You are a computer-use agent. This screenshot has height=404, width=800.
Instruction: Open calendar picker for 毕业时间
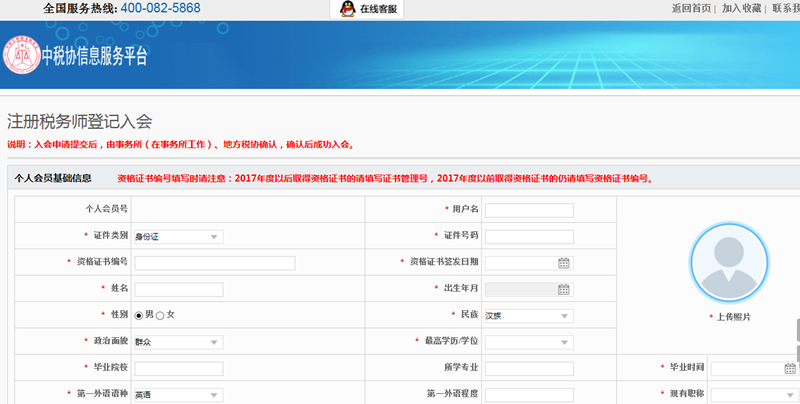(790, 368)
